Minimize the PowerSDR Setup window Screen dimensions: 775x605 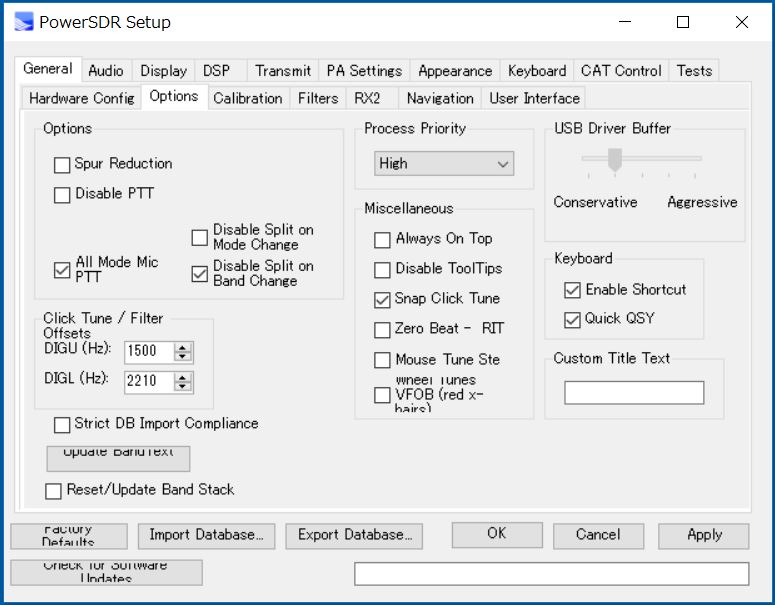625,22
